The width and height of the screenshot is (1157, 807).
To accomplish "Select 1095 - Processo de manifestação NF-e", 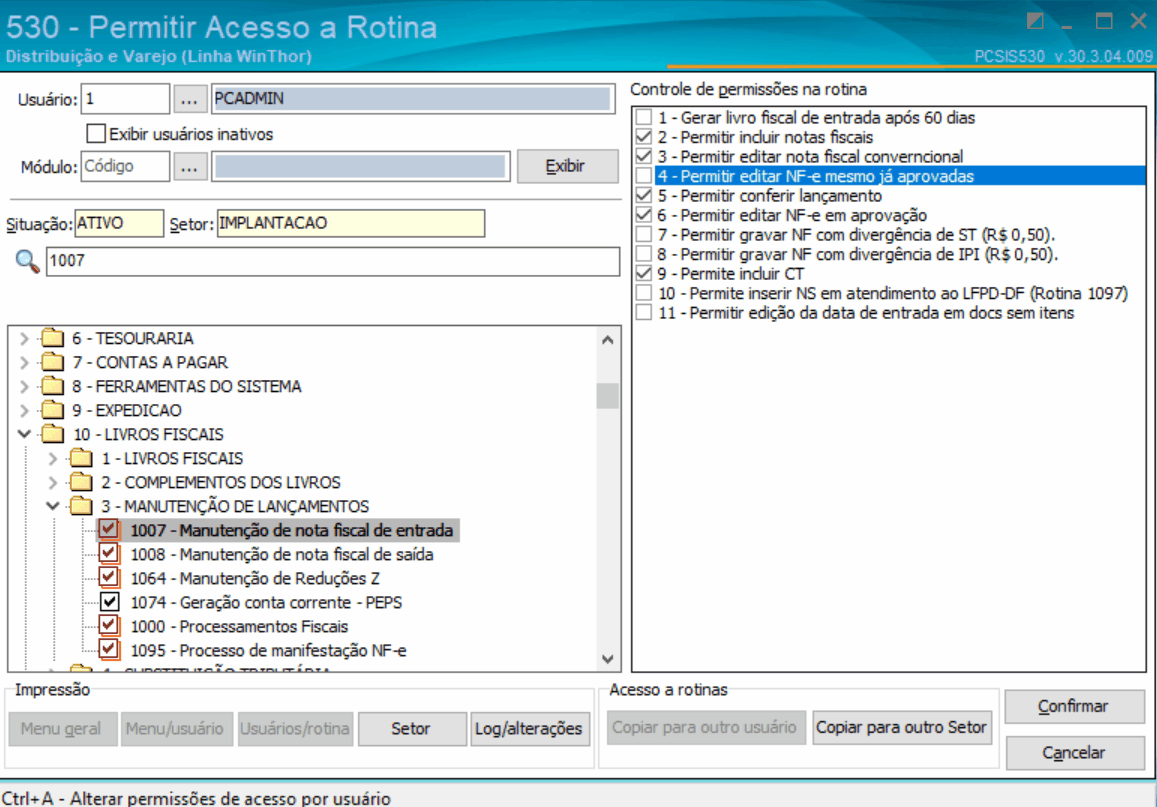I will tap(269, 650).
